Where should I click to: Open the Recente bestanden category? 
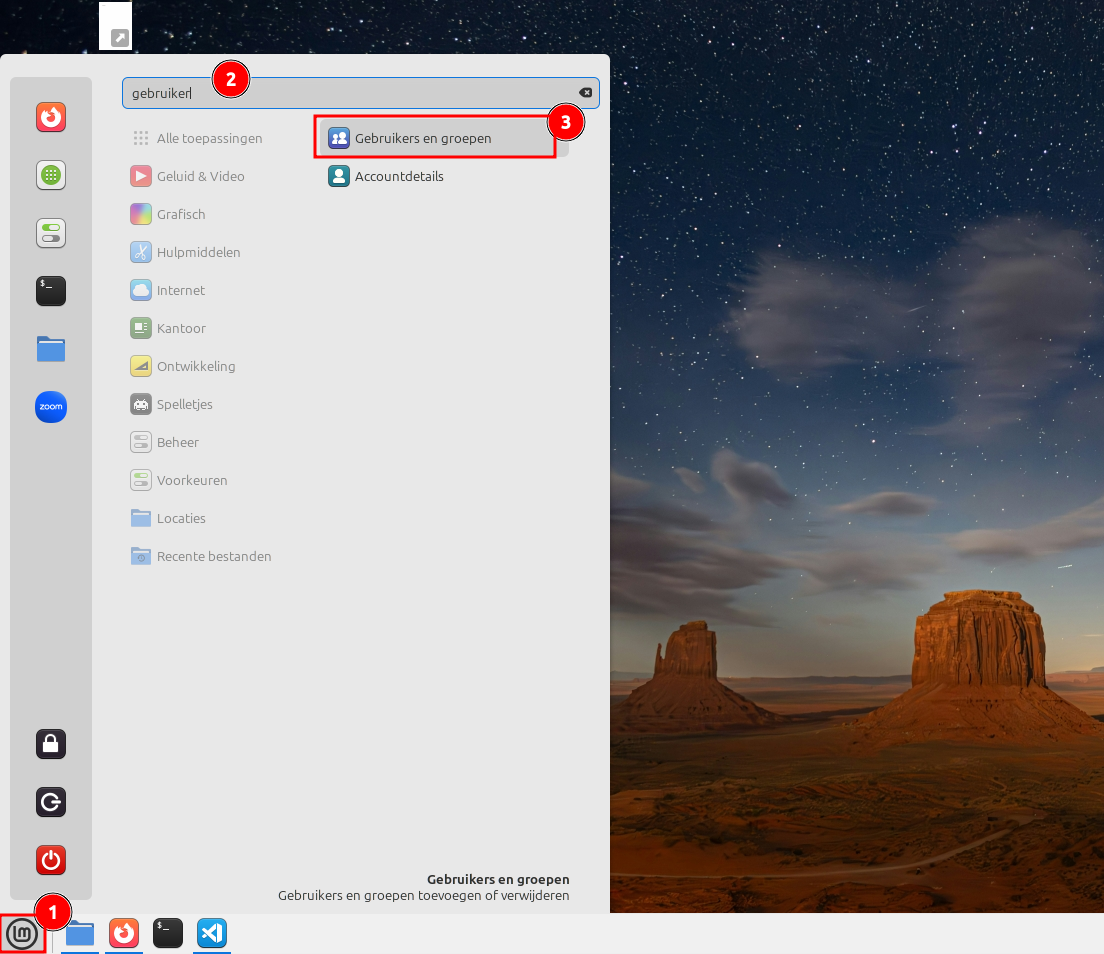pos(215,556)
